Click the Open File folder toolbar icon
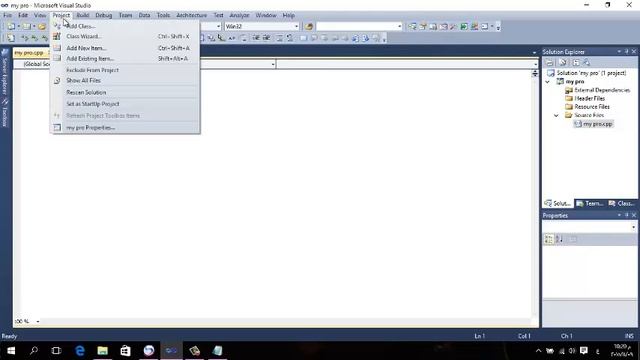640x360 pixels. [x=42, y=27]
